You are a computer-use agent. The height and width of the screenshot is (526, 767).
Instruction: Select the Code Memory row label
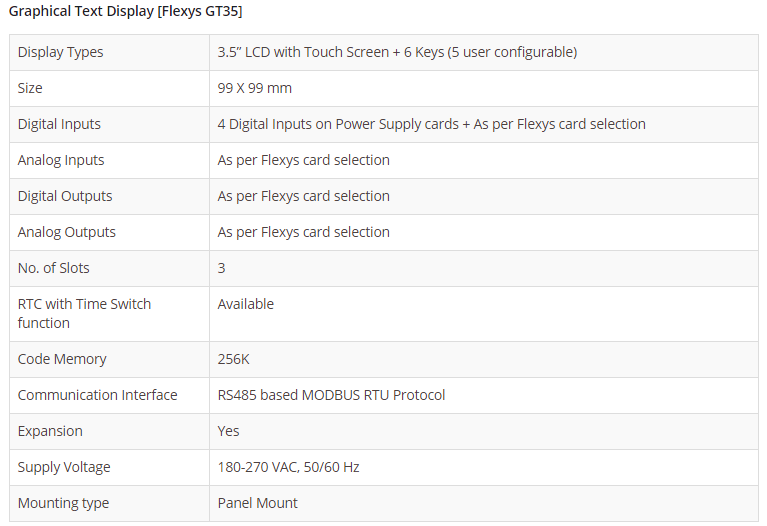(x=62, y=359)
